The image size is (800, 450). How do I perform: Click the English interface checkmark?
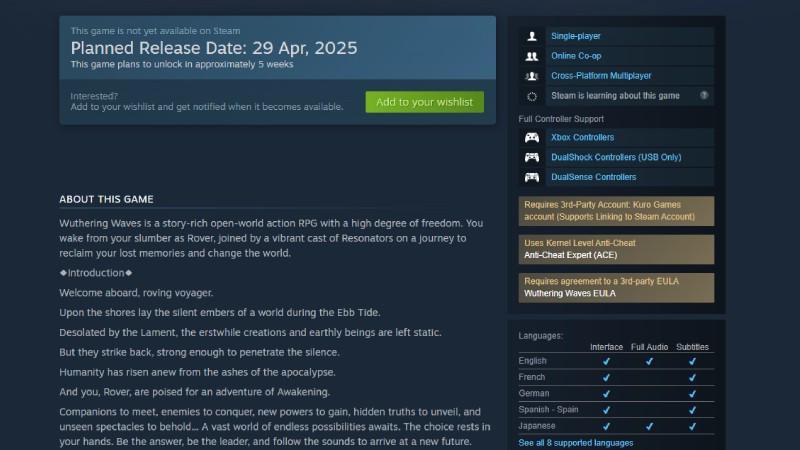(606, 361)
